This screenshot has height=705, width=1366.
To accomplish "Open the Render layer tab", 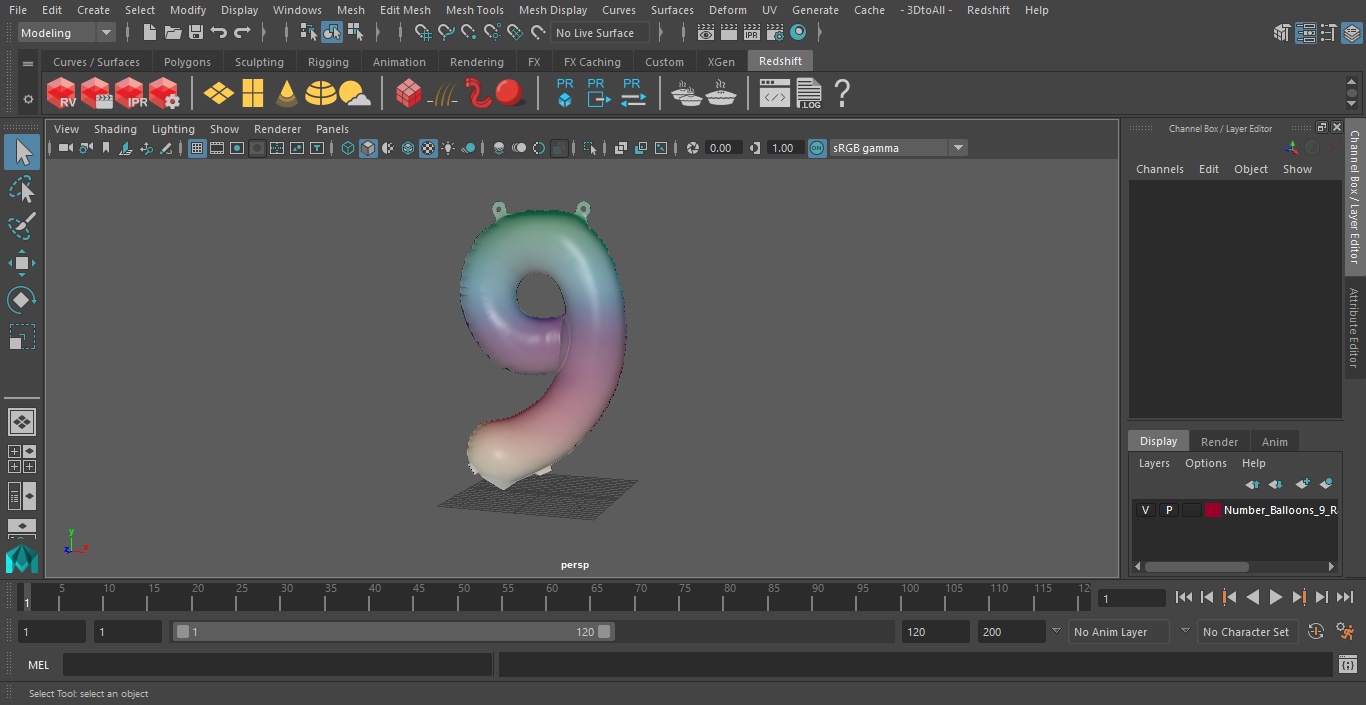I will (1219, 442).
